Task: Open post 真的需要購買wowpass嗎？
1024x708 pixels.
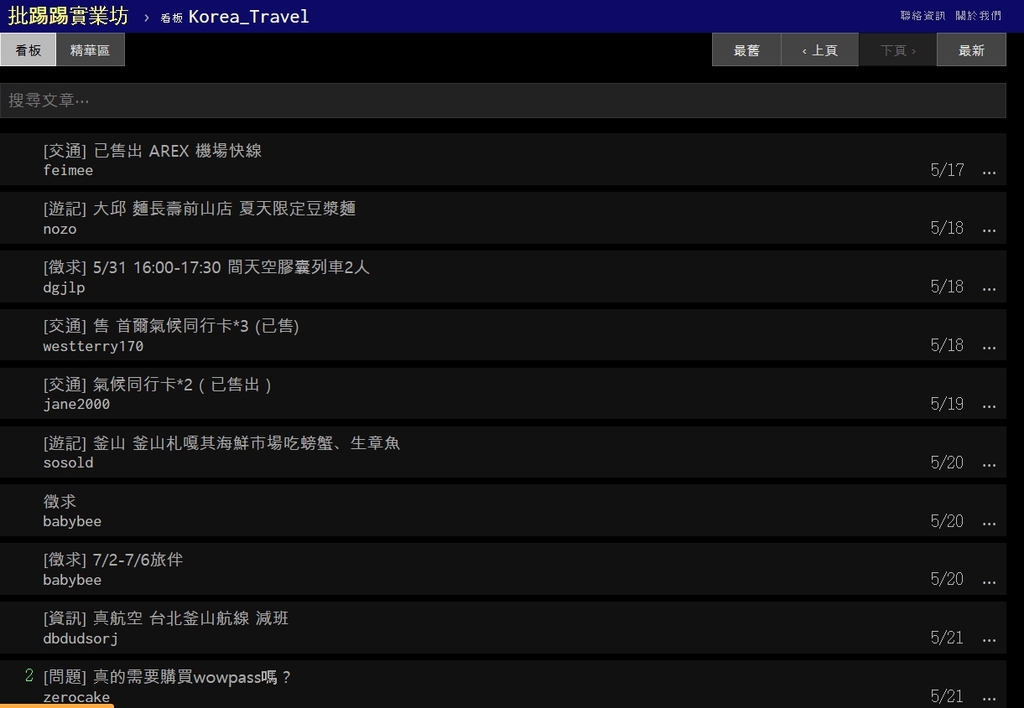Action: click(167, 677)
